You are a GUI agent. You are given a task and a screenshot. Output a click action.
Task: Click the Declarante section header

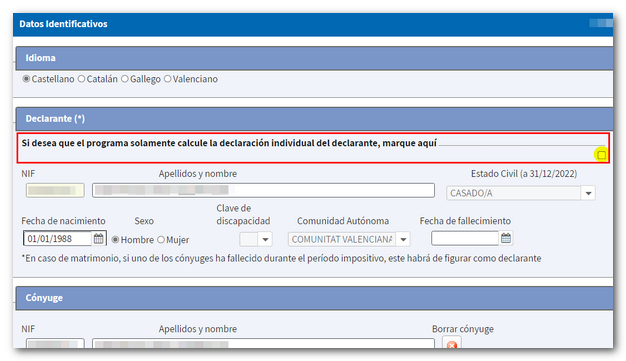(x=314, y=119)
